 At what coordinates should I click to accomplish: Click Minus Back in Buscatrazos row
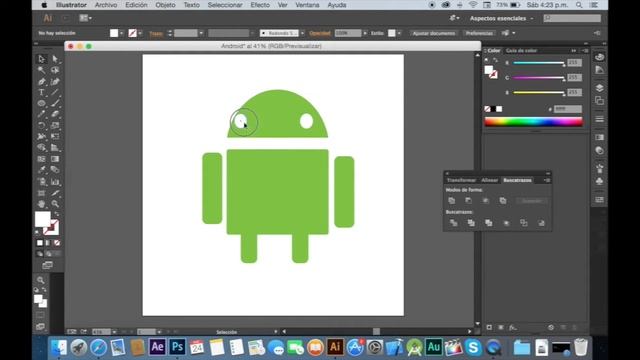pyautogui.click(x=541, y=223)
